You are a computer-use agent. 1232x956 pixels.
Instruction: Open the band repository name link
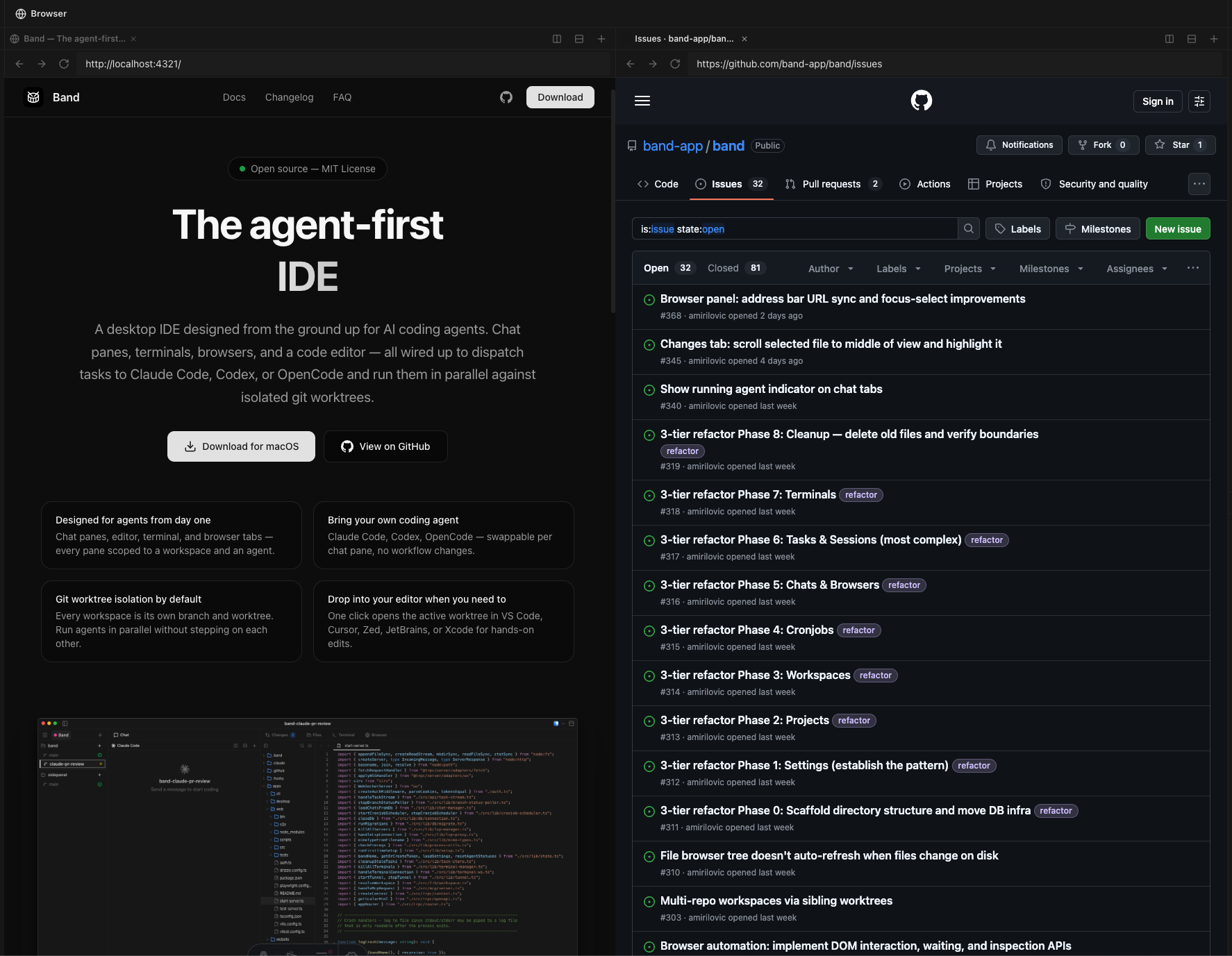(729, 146)
